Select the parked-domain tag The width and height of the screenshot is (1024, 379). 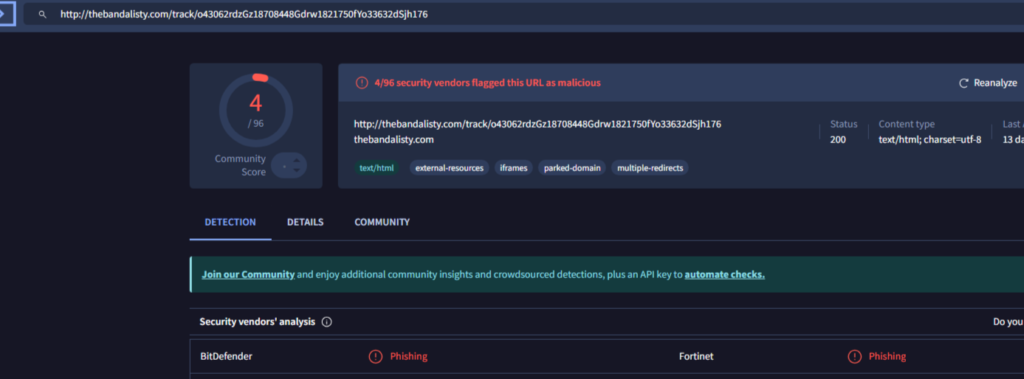[571, 168]
